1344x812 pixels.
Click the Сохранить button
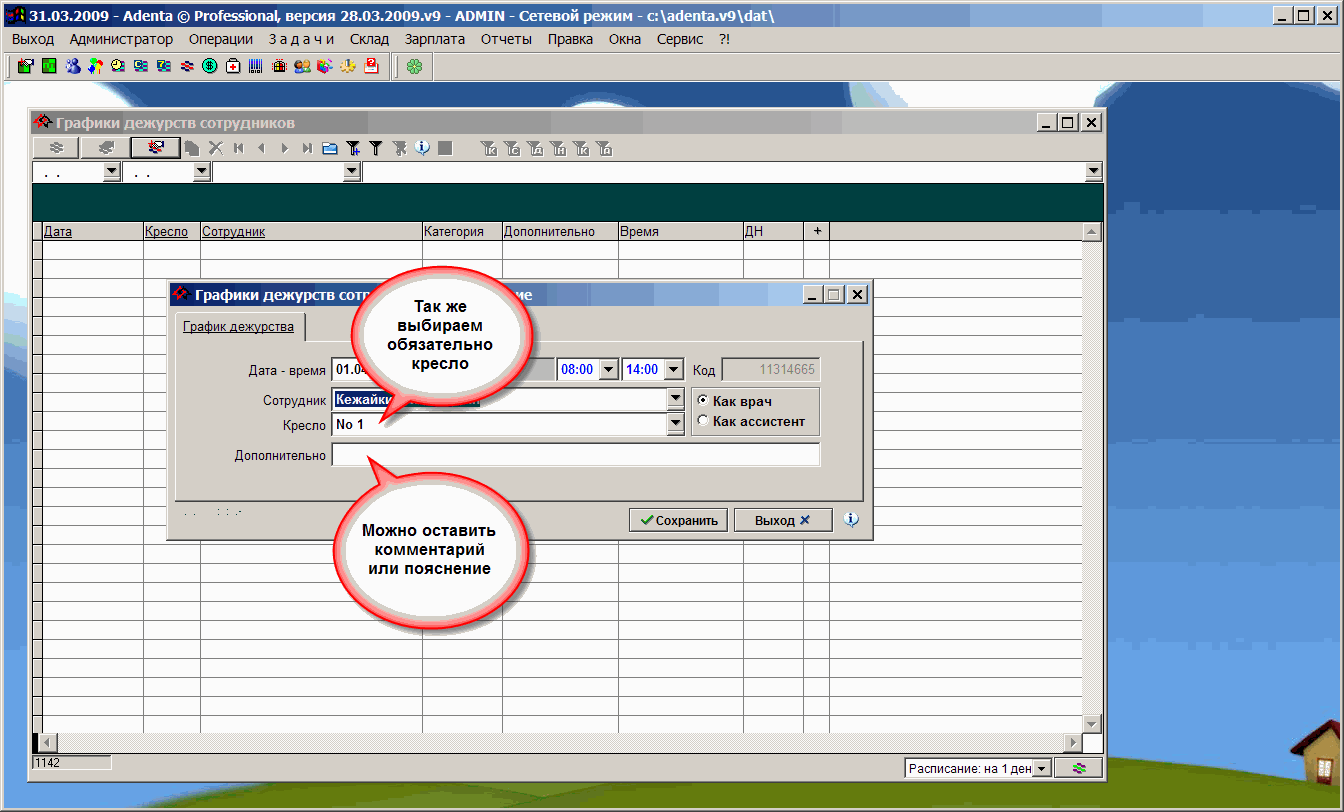click(679, 520)
